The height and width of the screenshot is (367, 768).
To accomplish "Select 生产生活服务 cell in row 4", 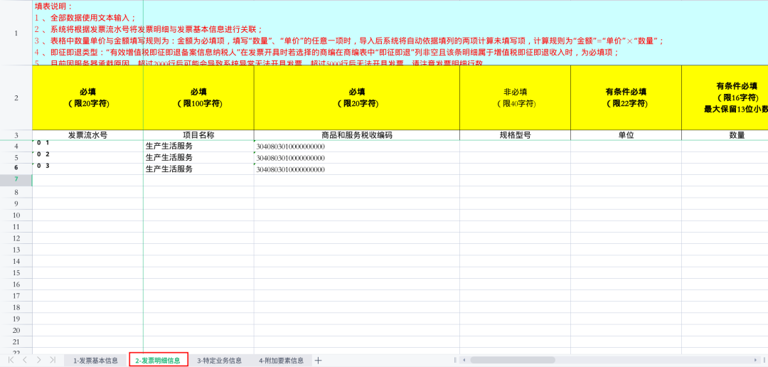I will (x=198, y=146).
